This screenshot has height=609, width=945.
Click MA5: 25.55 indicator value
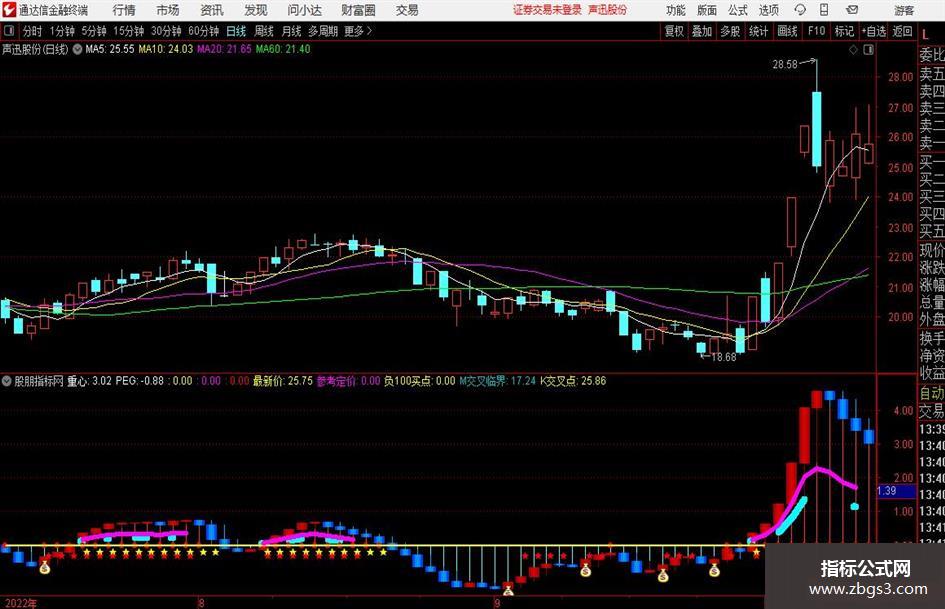(110, 49)
